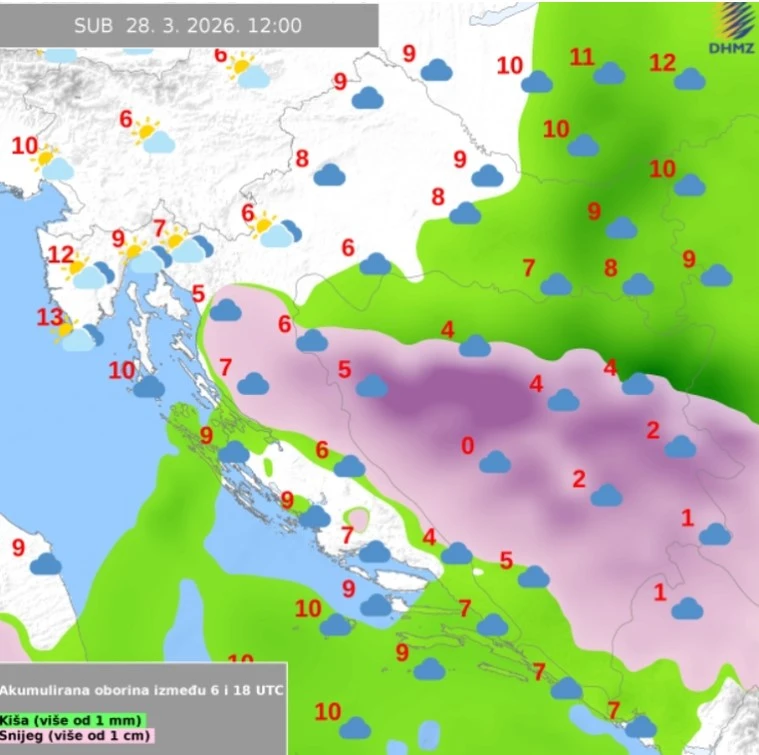The width and height of the screenshot is (759, 755).
Task: Click the cloud icon next to 11
Action: coord(609,73)
